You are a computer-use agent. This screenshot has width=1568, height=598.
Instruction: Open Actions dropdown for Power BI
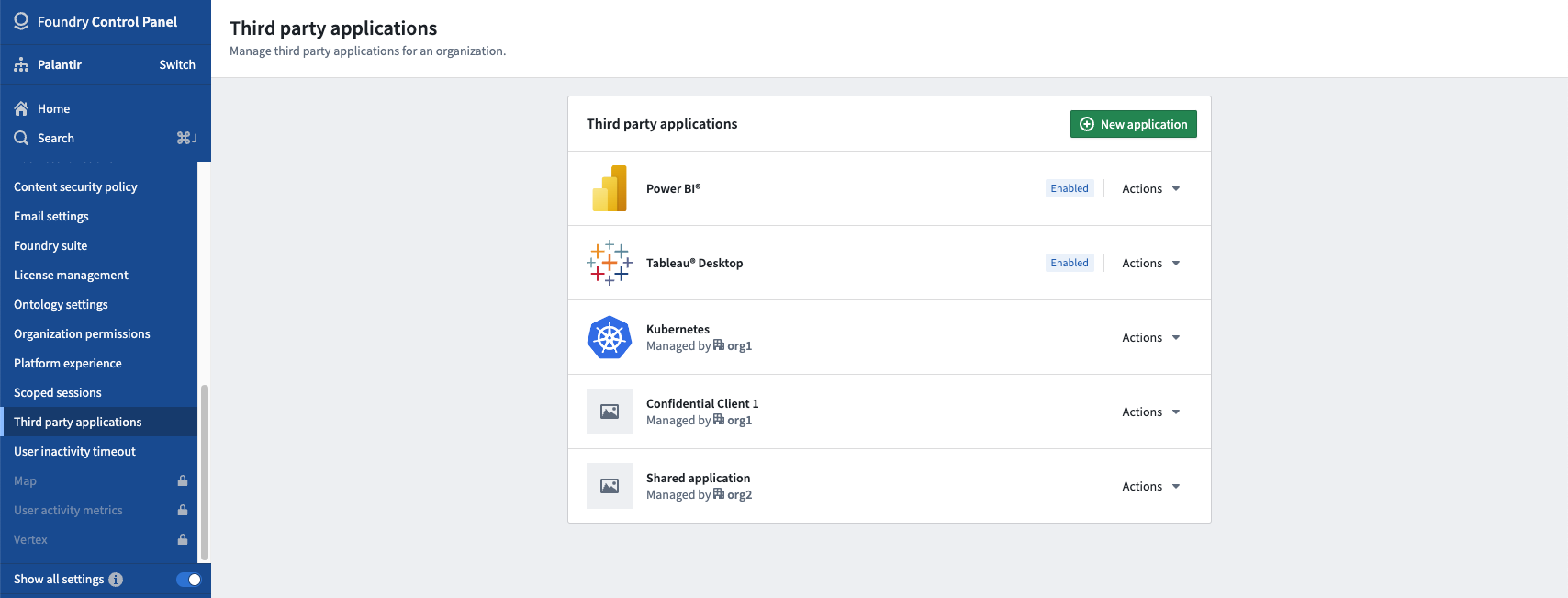1151,188
